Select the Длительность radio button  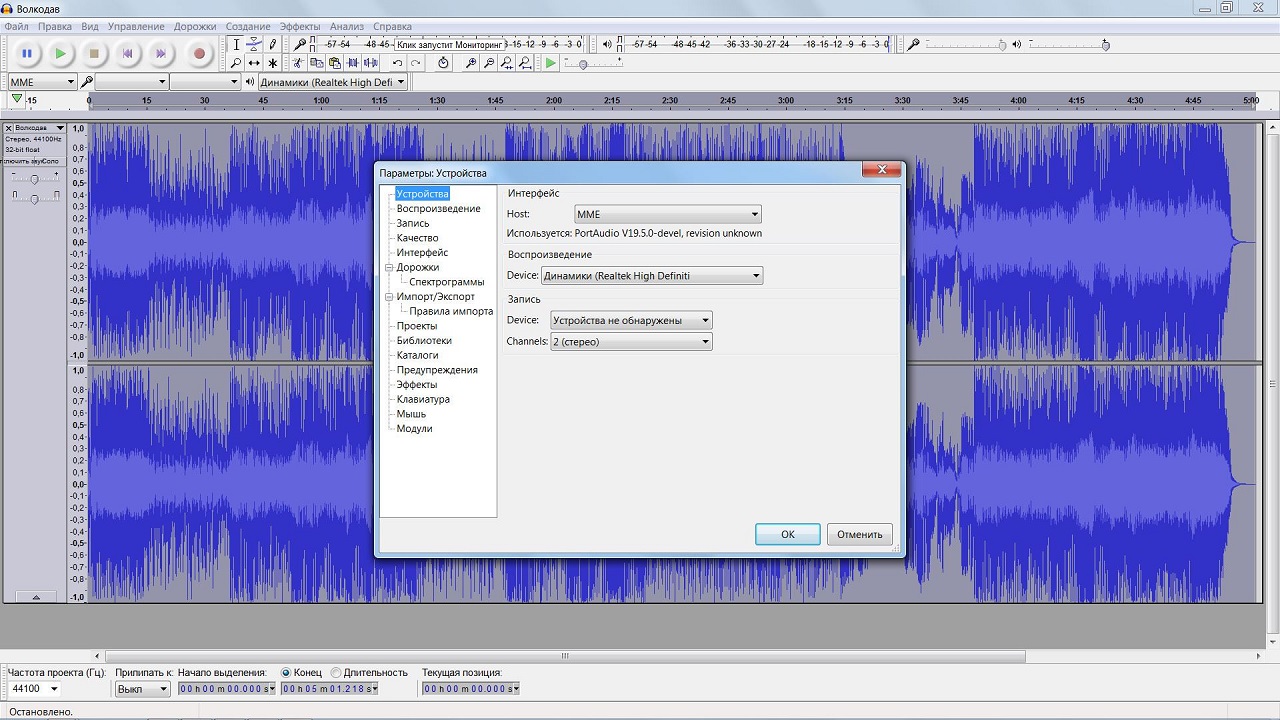(x=336, y=673)
